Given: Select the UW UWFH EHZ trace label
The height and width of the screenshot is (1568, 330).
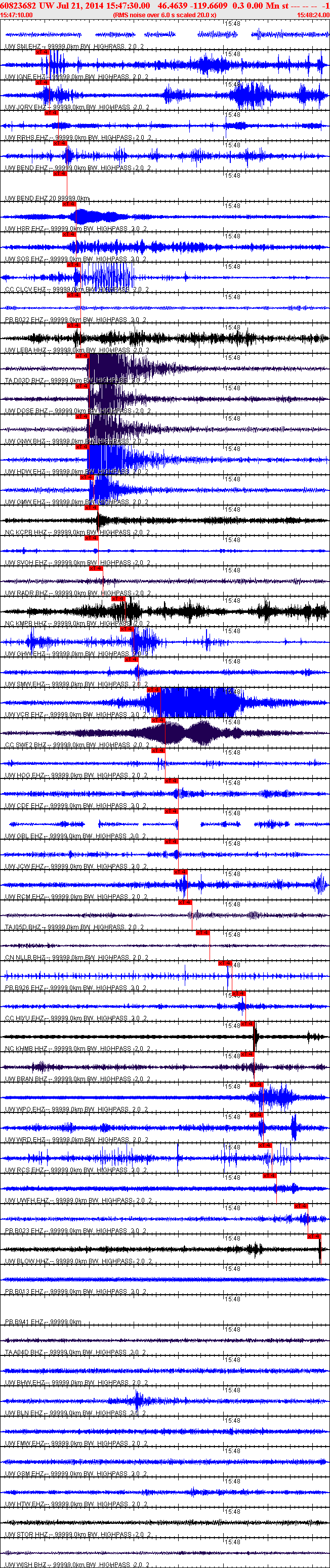Looking at the screenshot, I should click(78, 1202).
